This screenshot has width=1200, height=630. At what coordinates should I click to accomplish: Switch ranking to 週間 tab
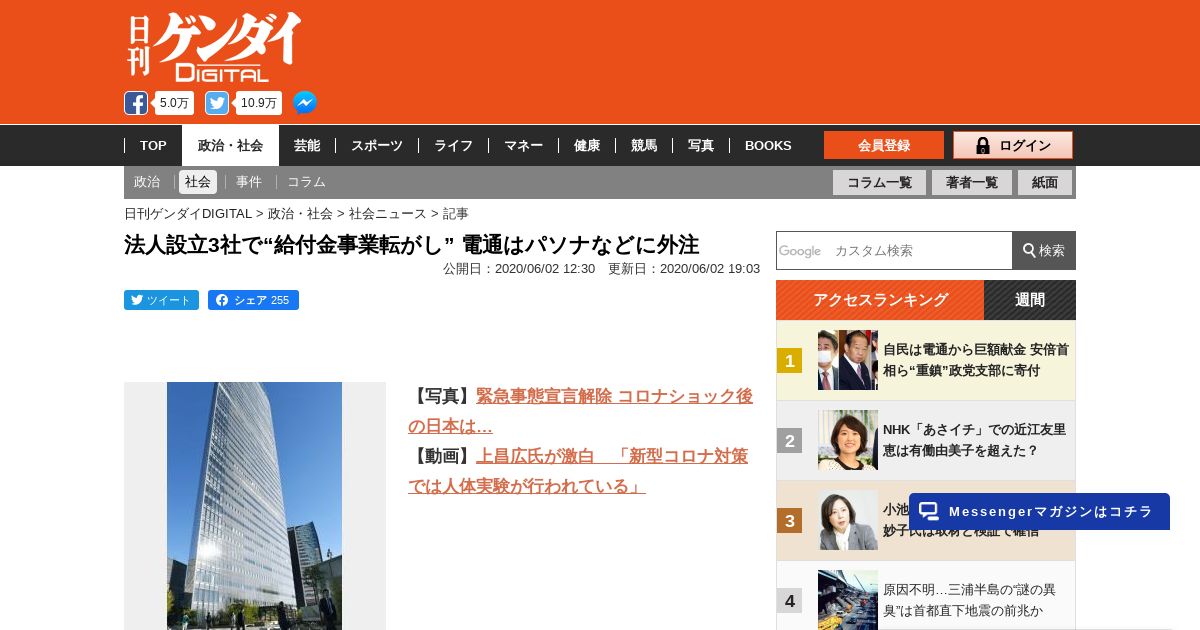(1030, 300)
